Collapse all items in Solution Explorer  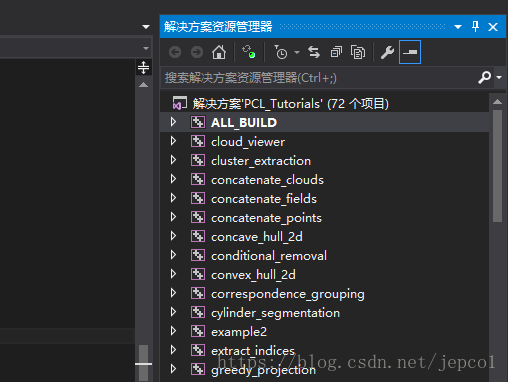336,52
